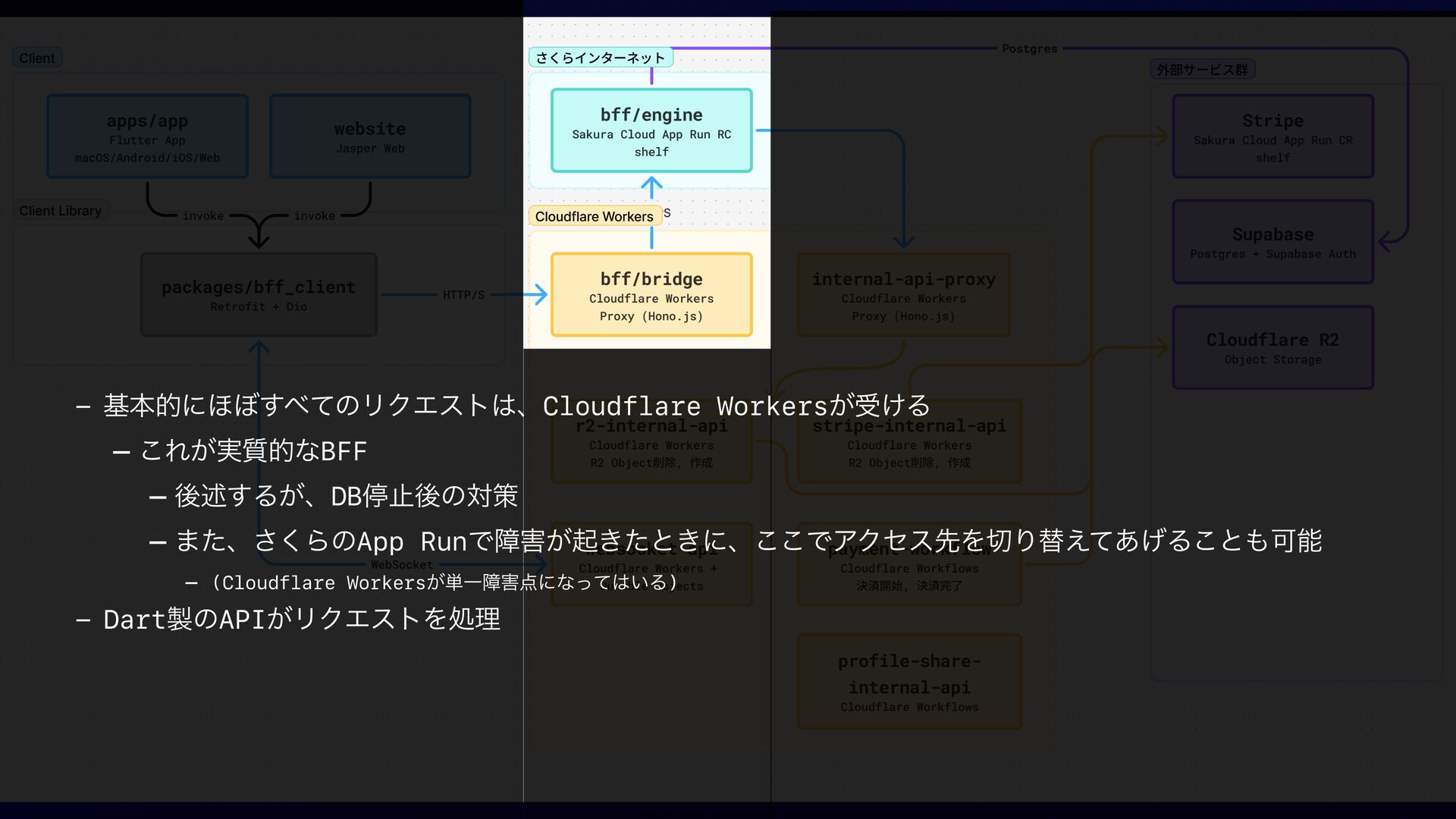Select the packages/bff_client node

(259, 294)
